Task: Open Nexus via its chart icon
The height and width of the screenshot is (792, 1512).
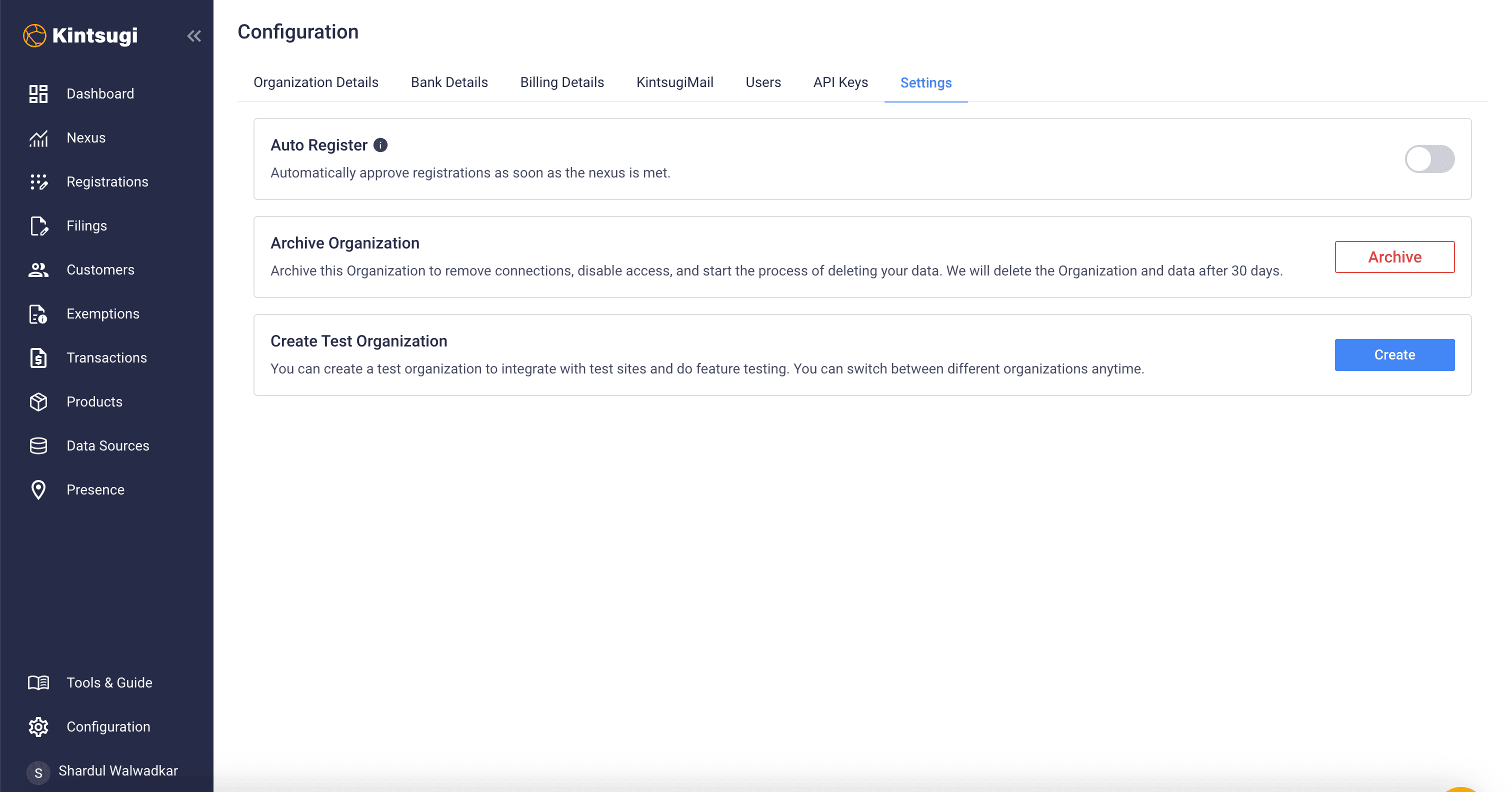Action: pyautogui.click(x=38, y=138)
